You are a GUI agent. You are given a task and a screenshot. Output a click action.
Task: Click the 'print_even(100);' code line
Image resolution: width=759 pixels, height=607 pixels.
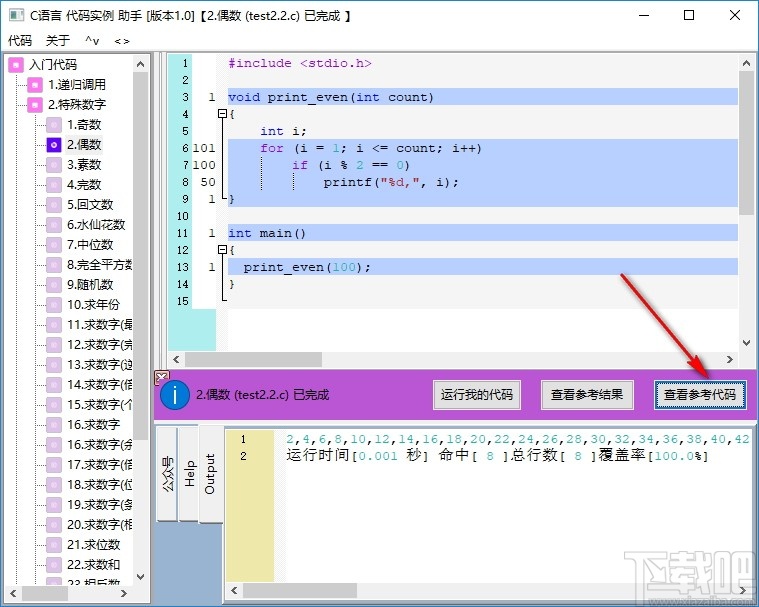(307, 267)
